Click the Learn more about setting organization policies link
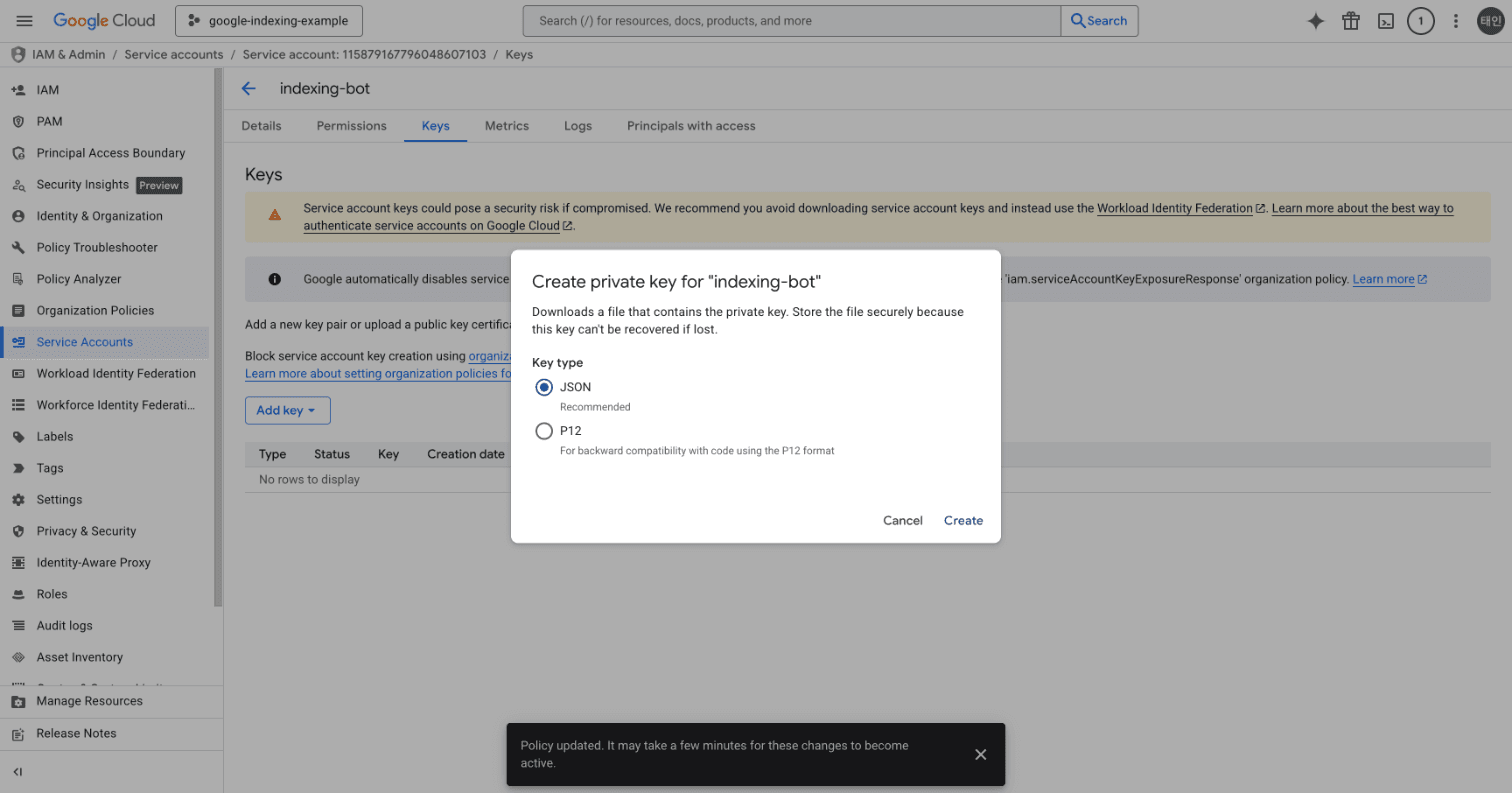 tap(378, 373)
